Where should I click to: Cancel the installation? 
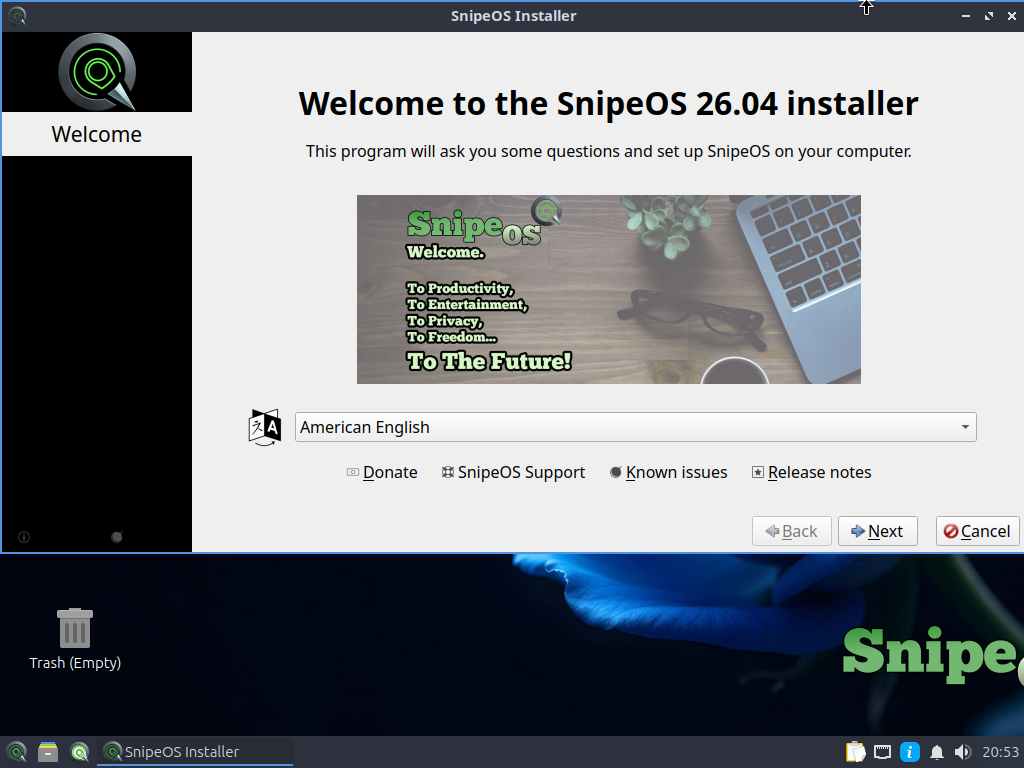click(x=977, y=531)
